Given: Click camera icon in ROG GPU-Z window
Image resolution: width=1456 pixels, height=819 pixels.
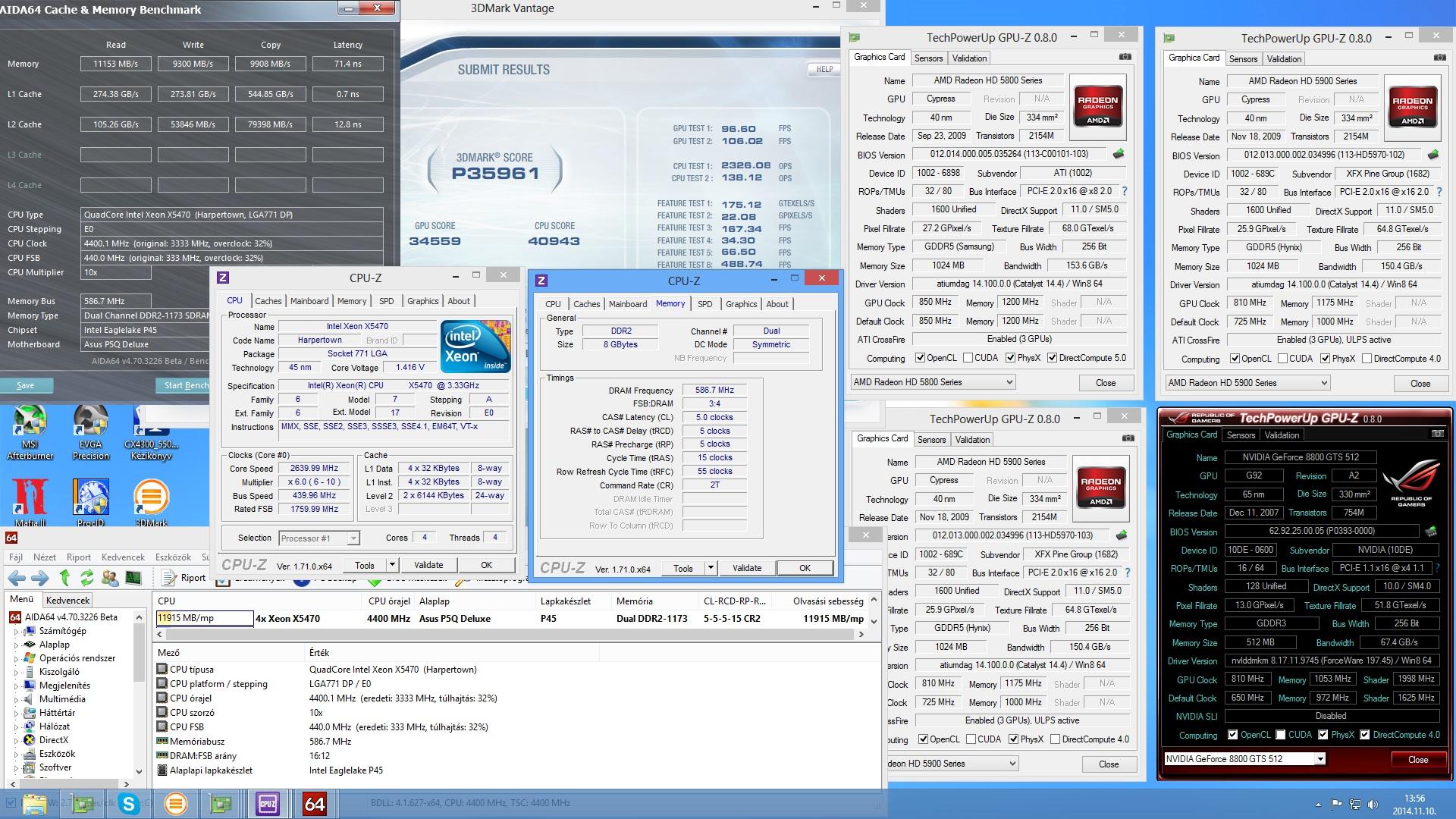Looking at the screenshot, I should 1437,434.
